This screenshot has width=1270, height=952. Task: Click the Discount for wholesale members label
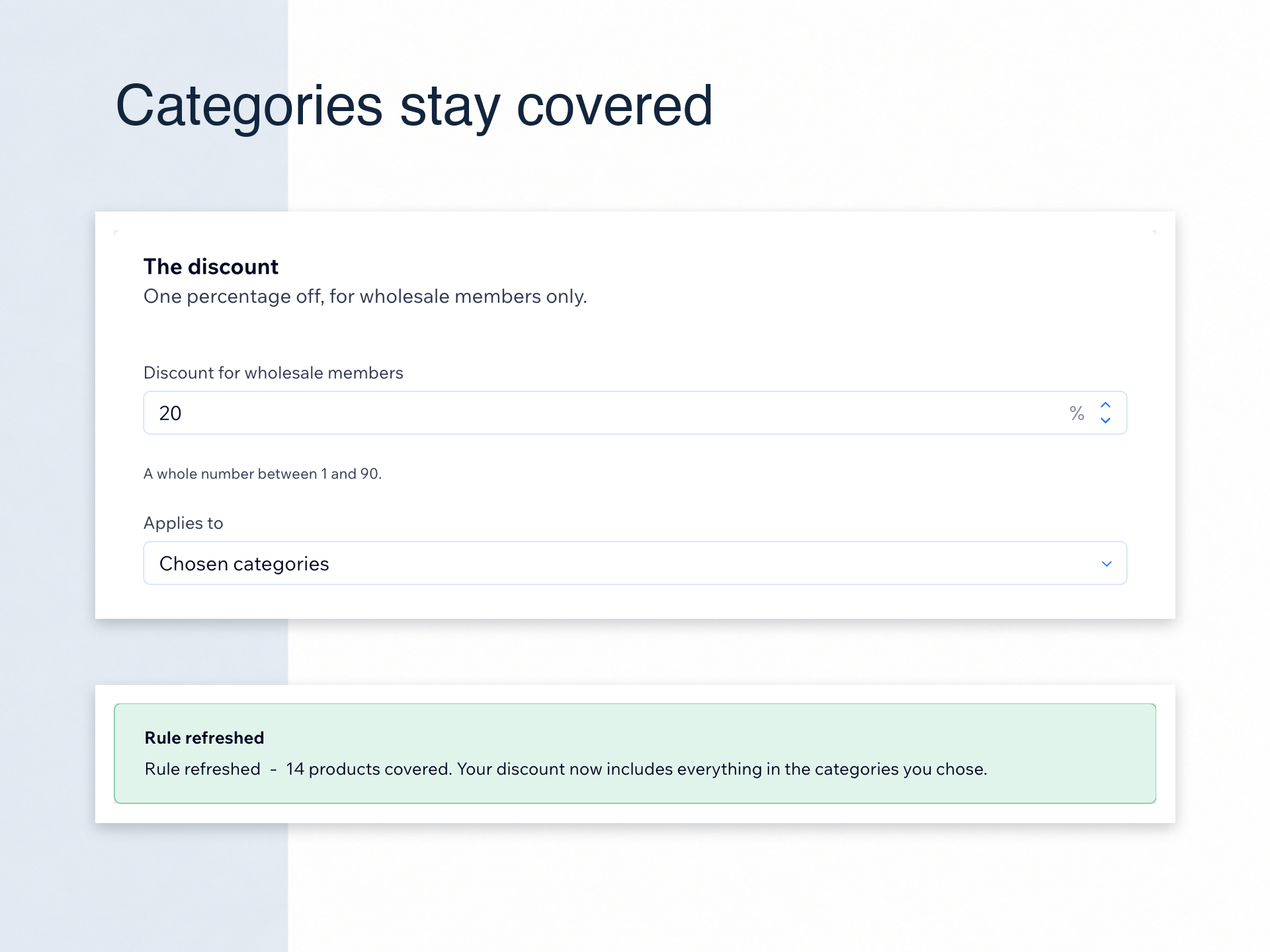click(x=273, y=373)
